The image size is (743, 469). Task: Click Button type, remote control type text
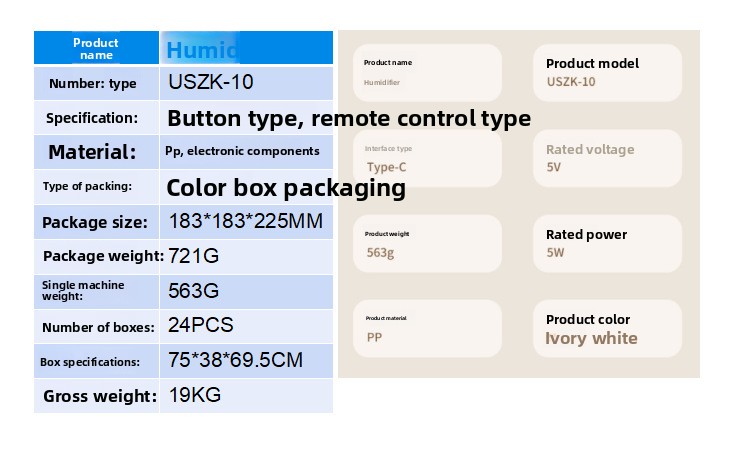[x=348, y=118]
